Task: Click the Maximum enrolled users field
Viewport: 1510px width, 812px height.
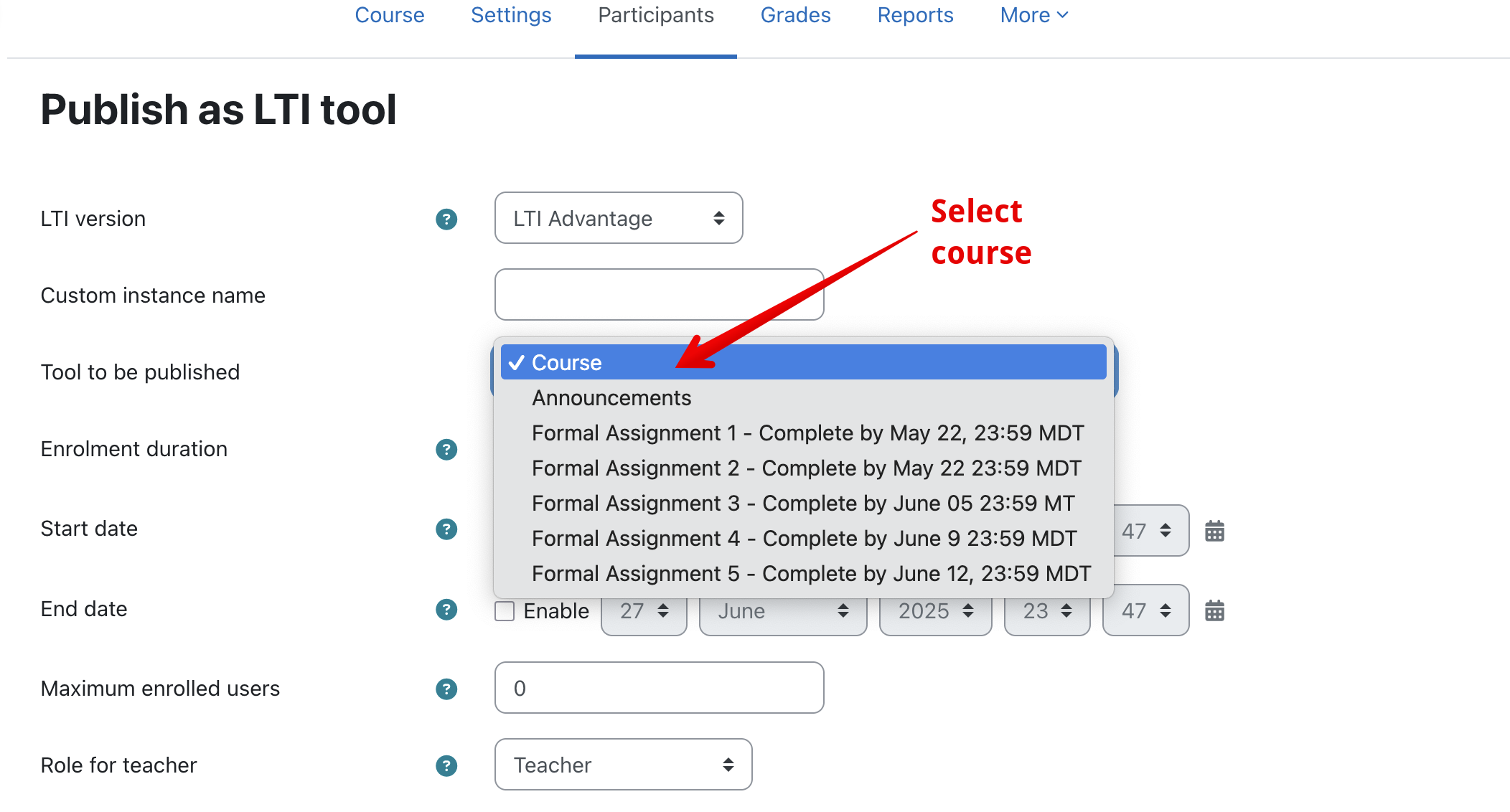Action: point(659,688)
